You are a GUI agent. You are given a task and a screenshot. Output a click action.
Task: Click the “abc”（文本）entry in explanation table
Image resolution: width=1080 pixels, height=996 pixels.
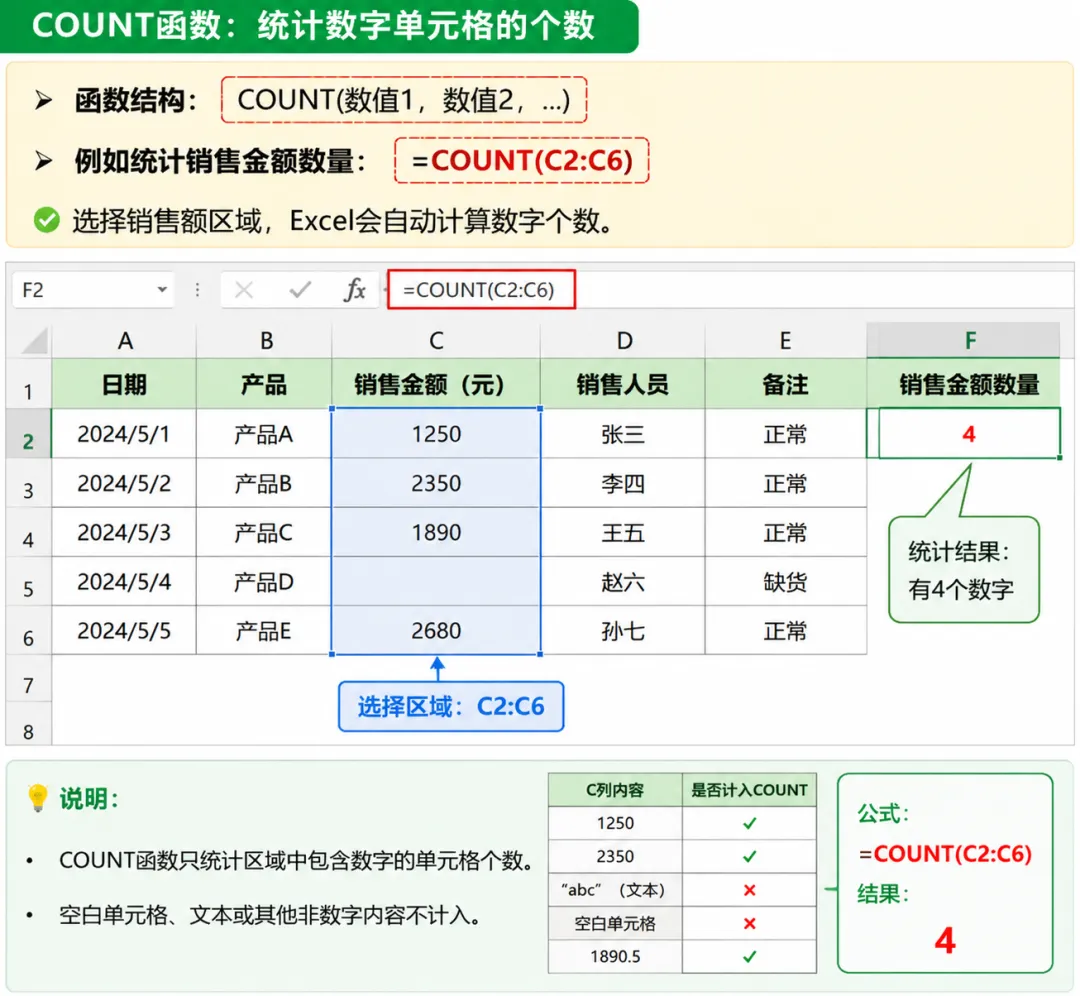point(615,890)
